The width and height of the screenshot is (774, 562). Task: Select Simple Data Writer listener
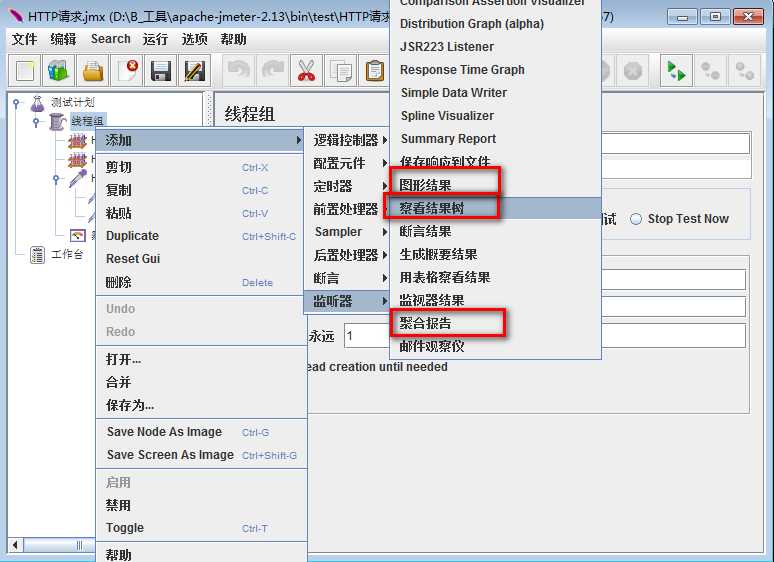pyautogui.click(x=496, y=93)
